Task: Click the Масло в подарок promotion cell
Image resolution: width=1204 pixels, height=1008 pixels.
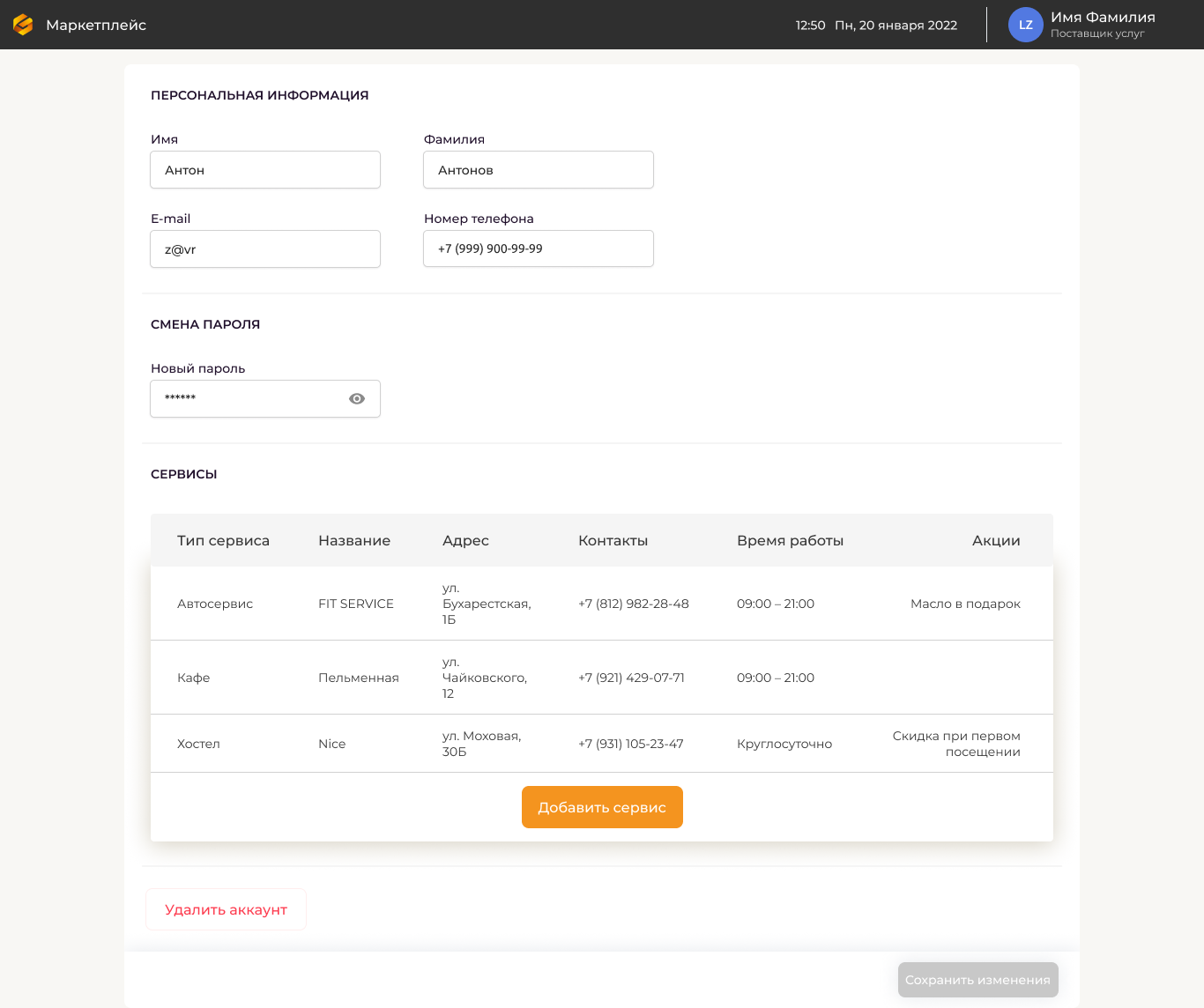Action: (x=964, y=604)
